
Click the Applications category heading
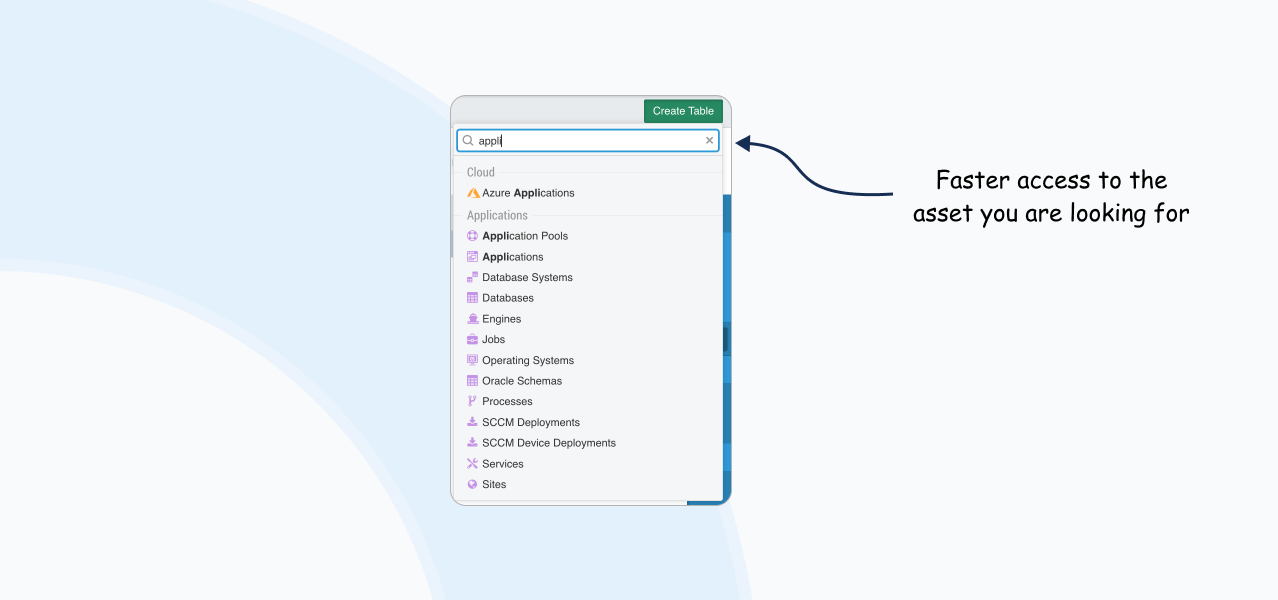tap(497, 215)
